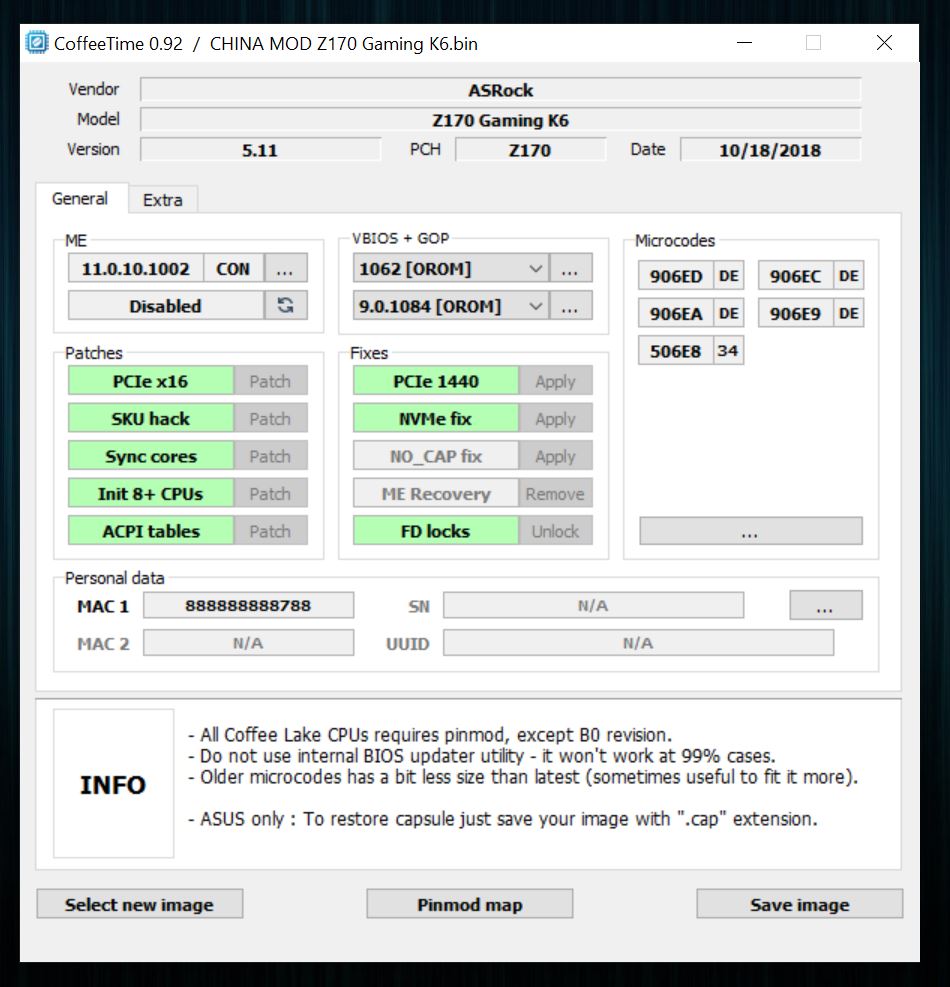Click the MAC 1 address field
The image size is (950, 987).
tap(248, 605)
